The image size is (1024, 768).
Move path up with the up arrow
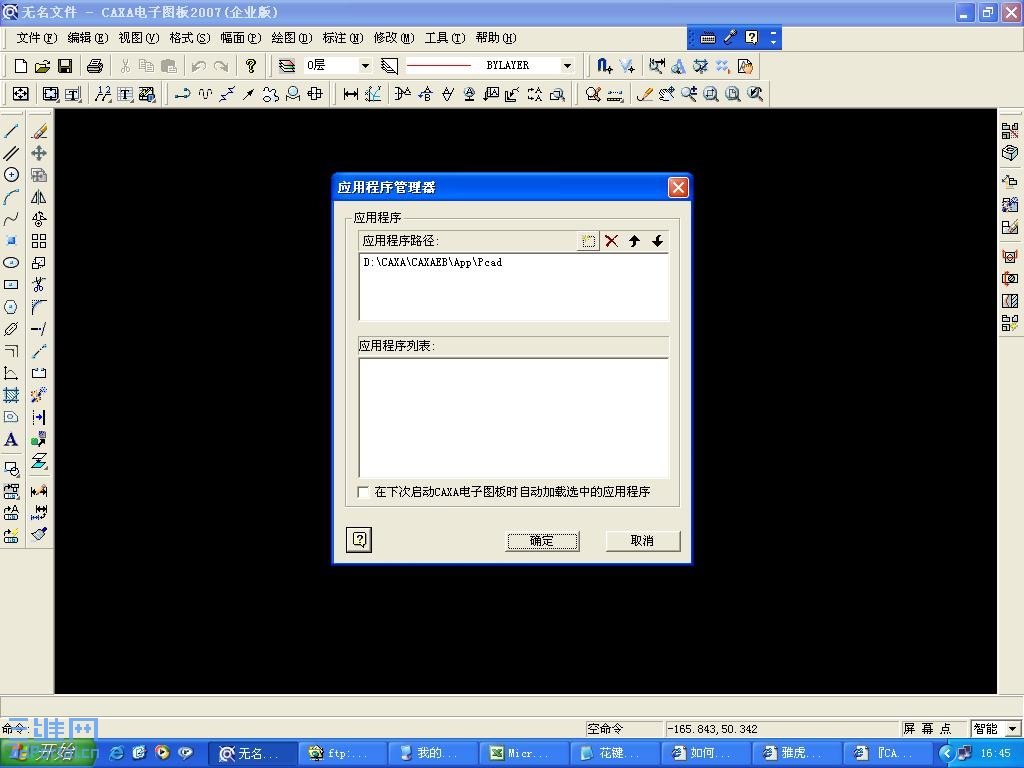634,241
